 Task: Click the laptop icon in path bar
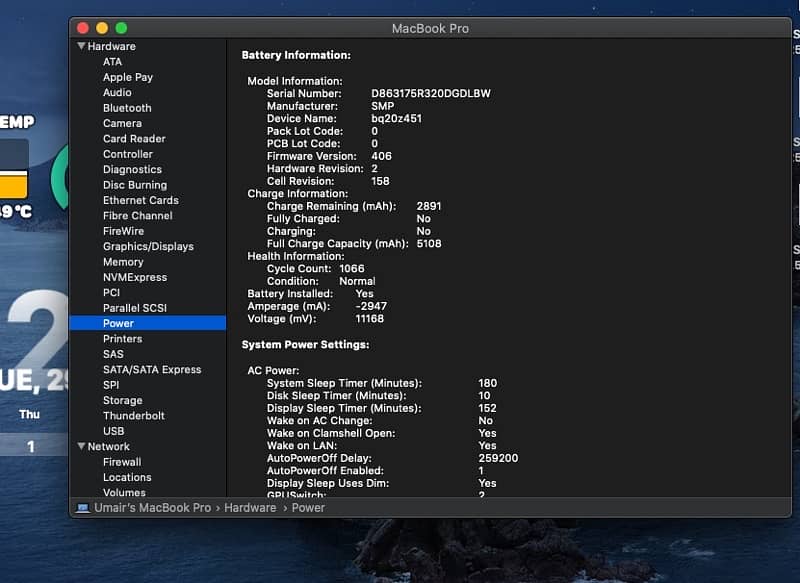click(x=83, y=508)
